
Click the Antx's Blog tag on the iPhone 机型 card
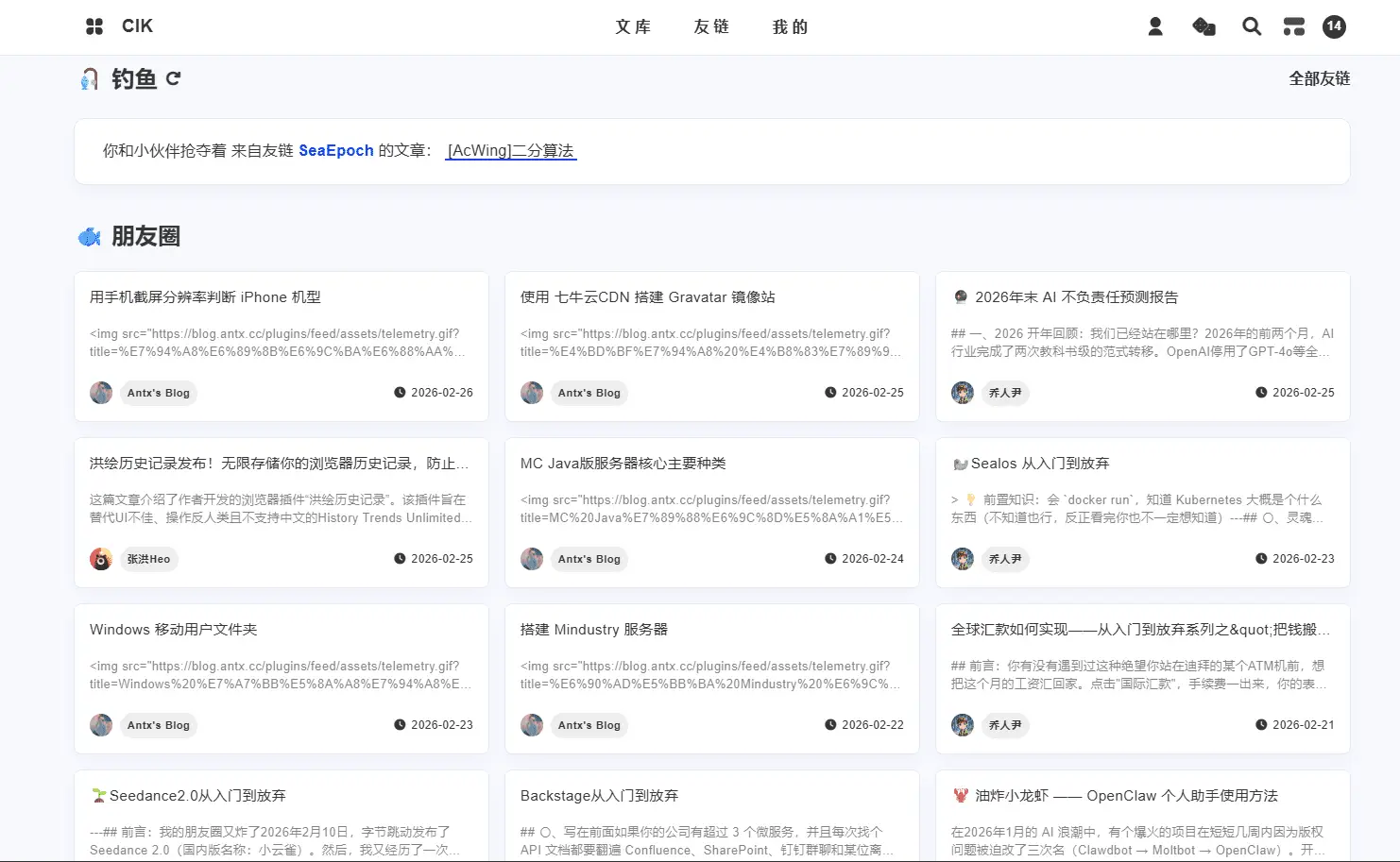(x=158, y=393)
